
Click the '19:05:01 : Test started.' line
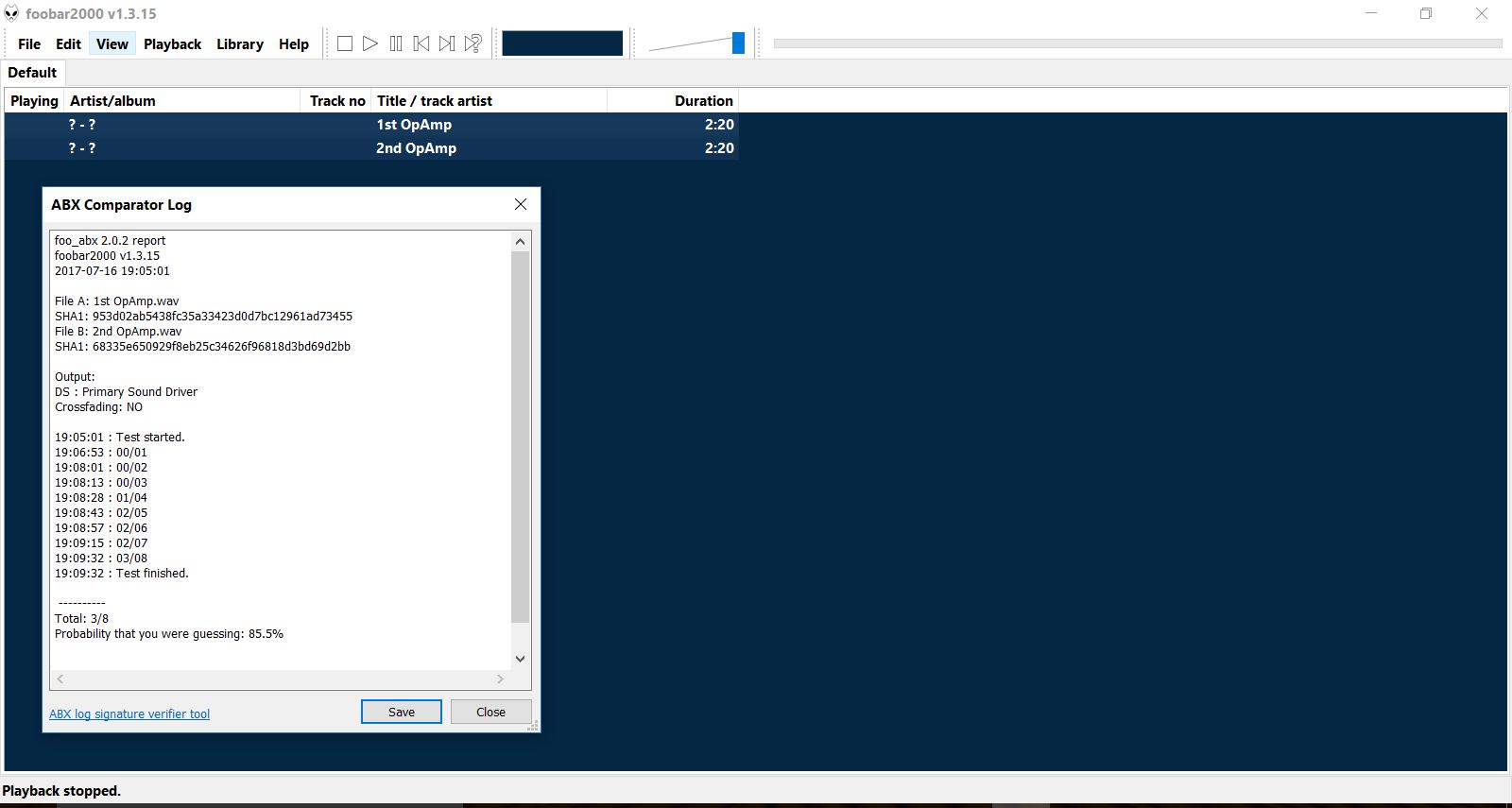[x=120, y=438]
